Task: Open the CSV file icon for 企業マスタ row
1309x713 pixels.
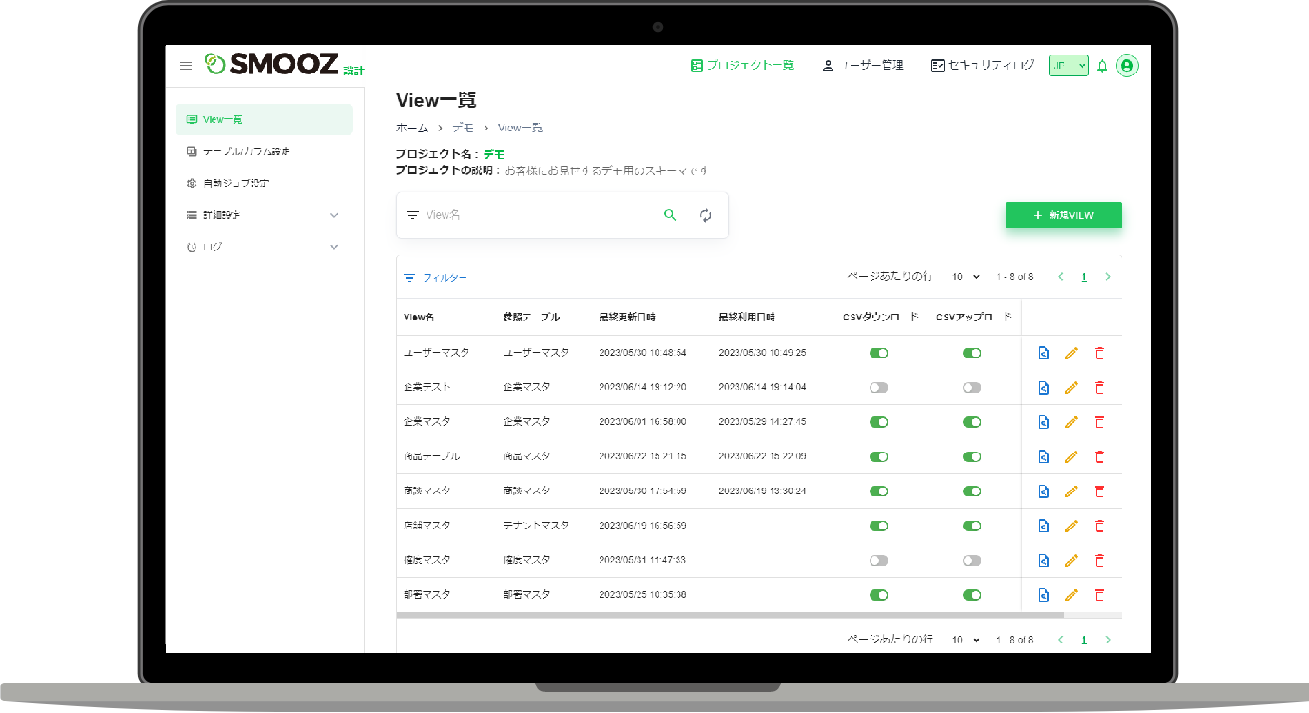Action: (1043, 421)
